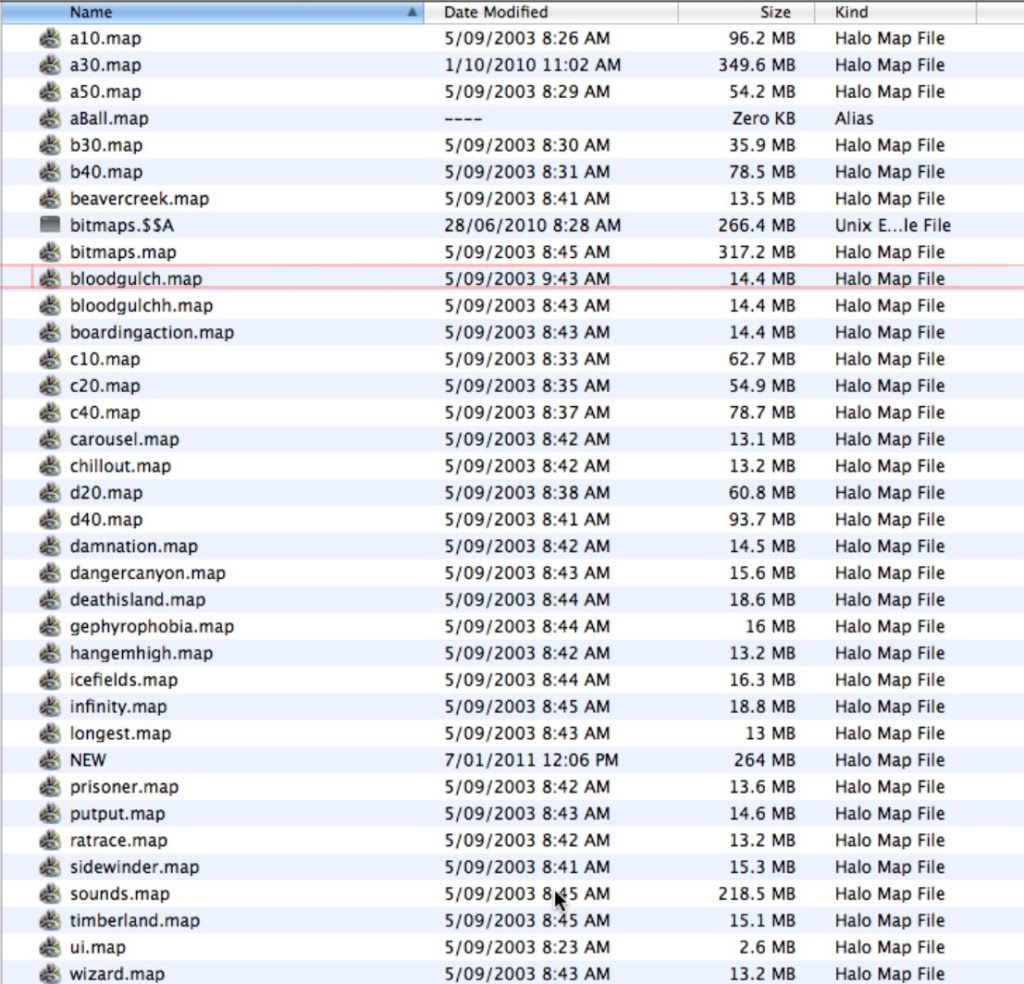This screenshot has width=1024, height=984.
Task: Click the 5/09/2003 9:43 AM date
Action: [527, 279]
